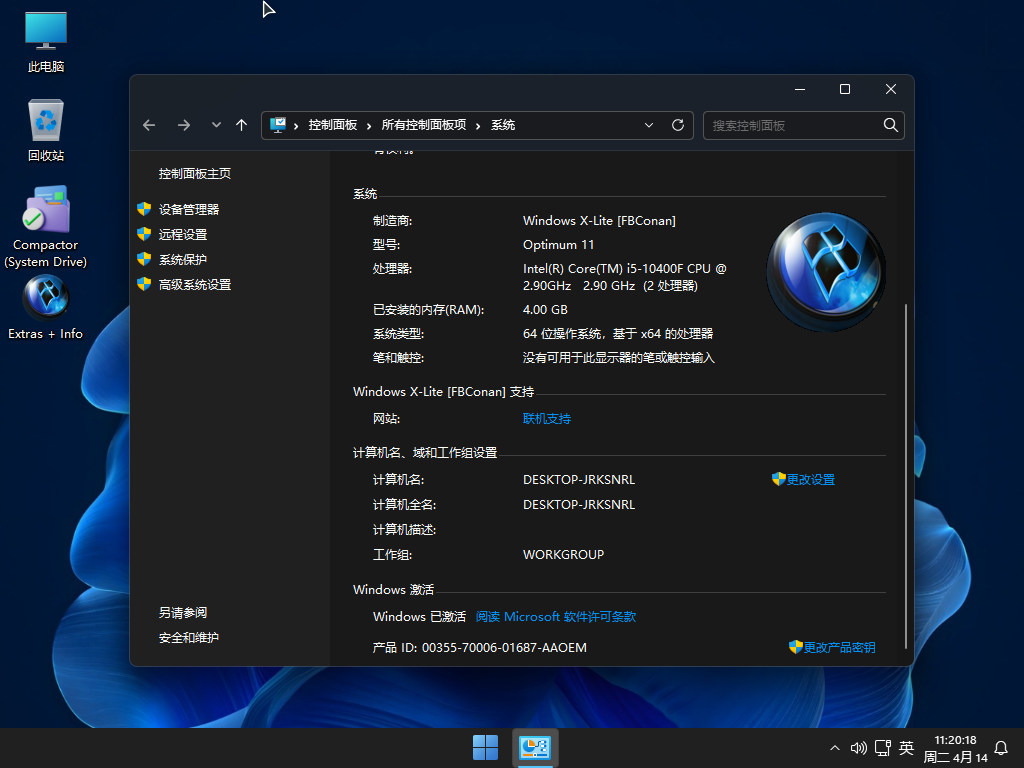Open the notification bell in taskbar
This screenshot has width=1024, height=768.
pos(1001,747)
